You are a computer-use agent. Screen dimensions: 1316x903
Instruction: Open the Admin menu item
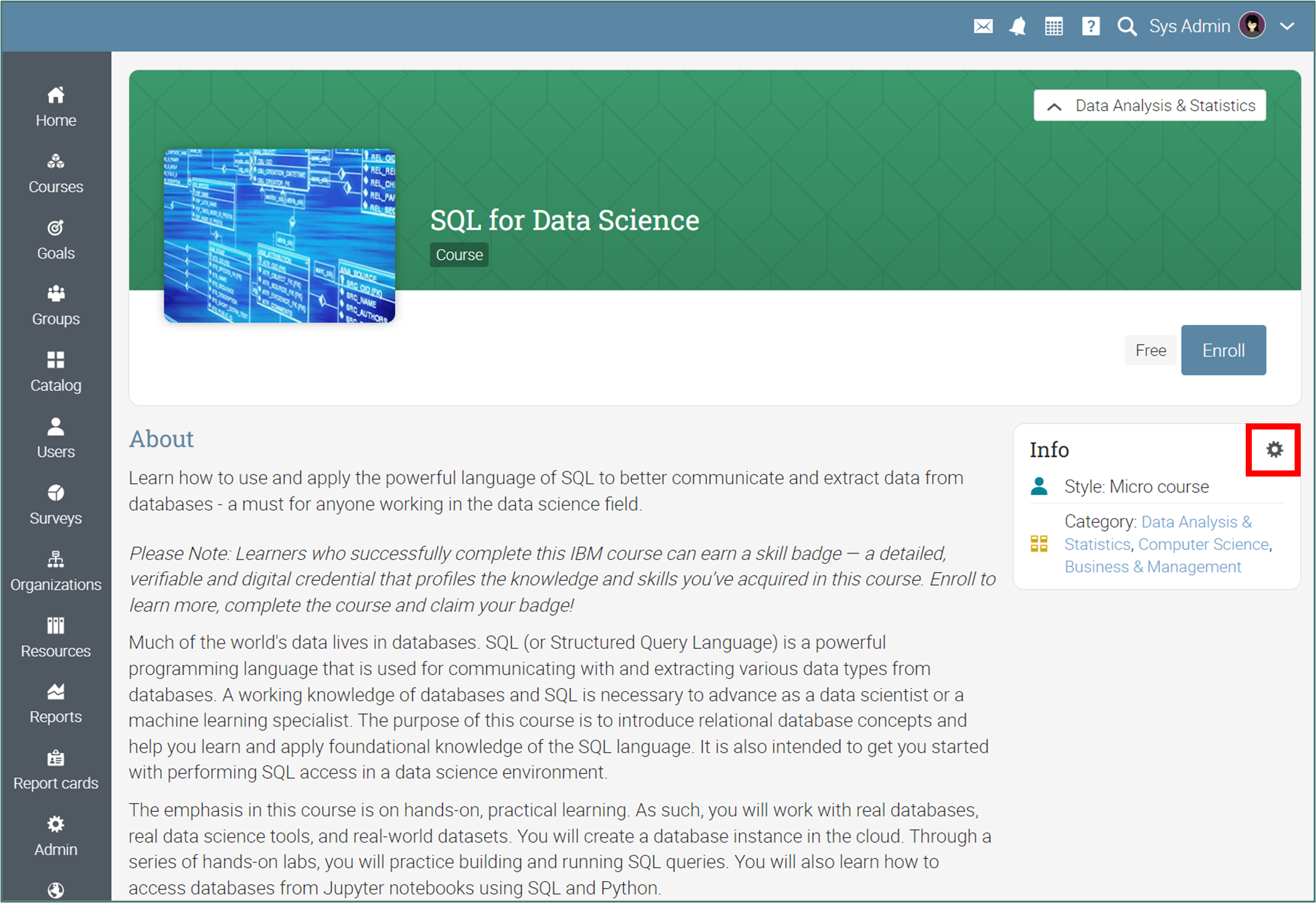pos(56,836)
